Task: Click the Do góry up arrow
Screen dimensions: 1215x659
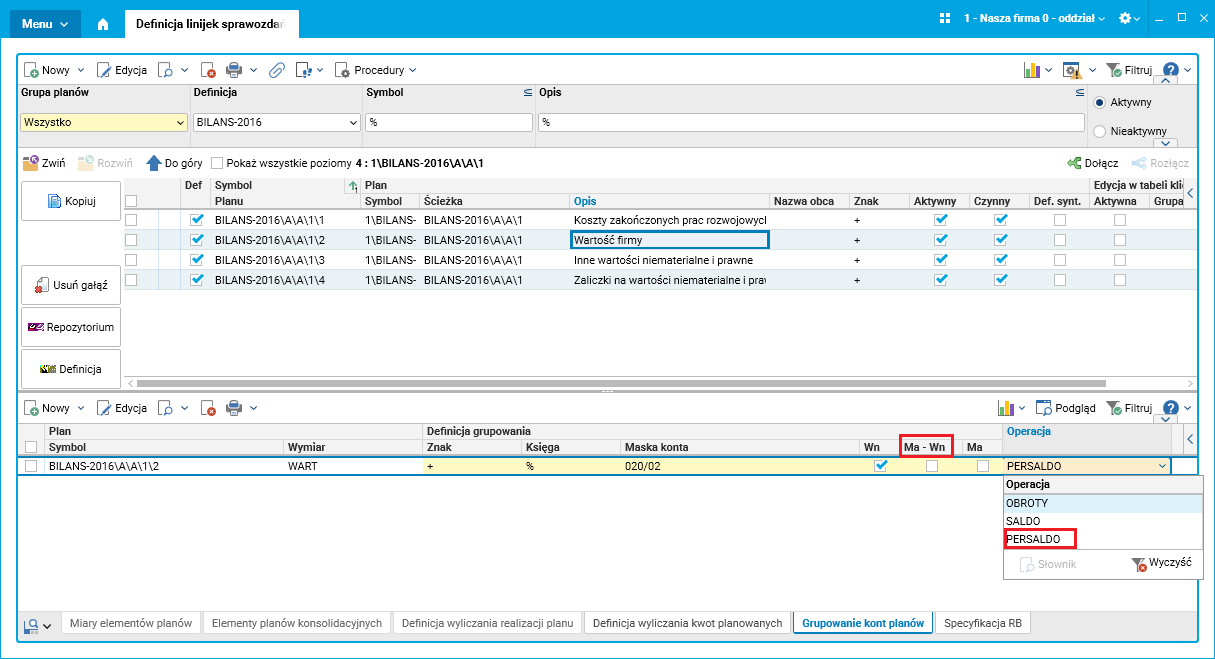Action: click(153, 162)
